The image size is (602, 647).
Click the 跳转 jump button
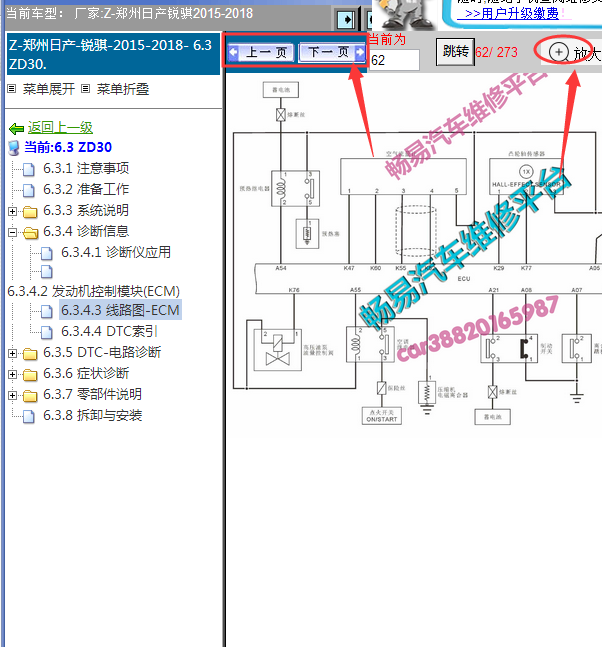pos(455,52)
